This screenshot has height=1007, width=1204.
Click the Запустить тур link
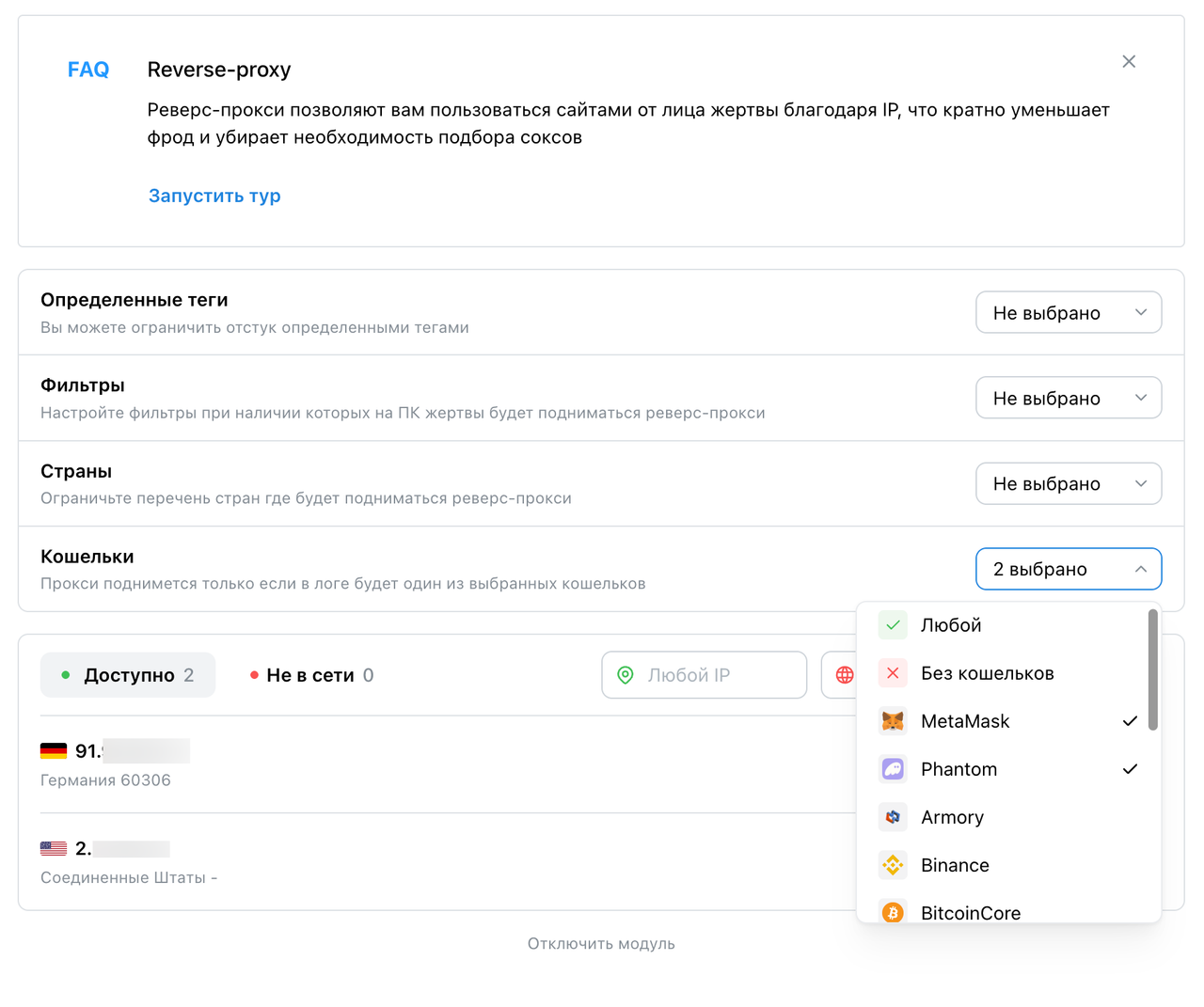(214, 196)
